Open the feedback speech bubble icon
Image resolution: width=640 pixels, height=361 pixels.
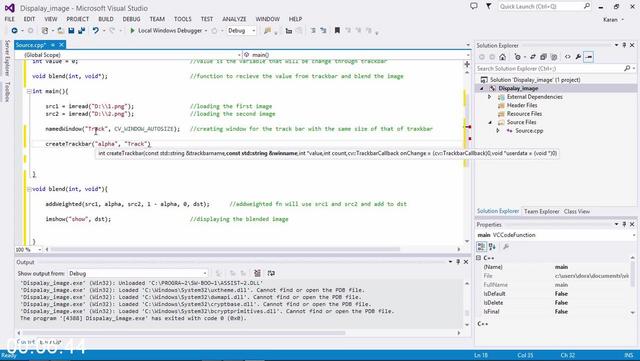coord(473,6)
